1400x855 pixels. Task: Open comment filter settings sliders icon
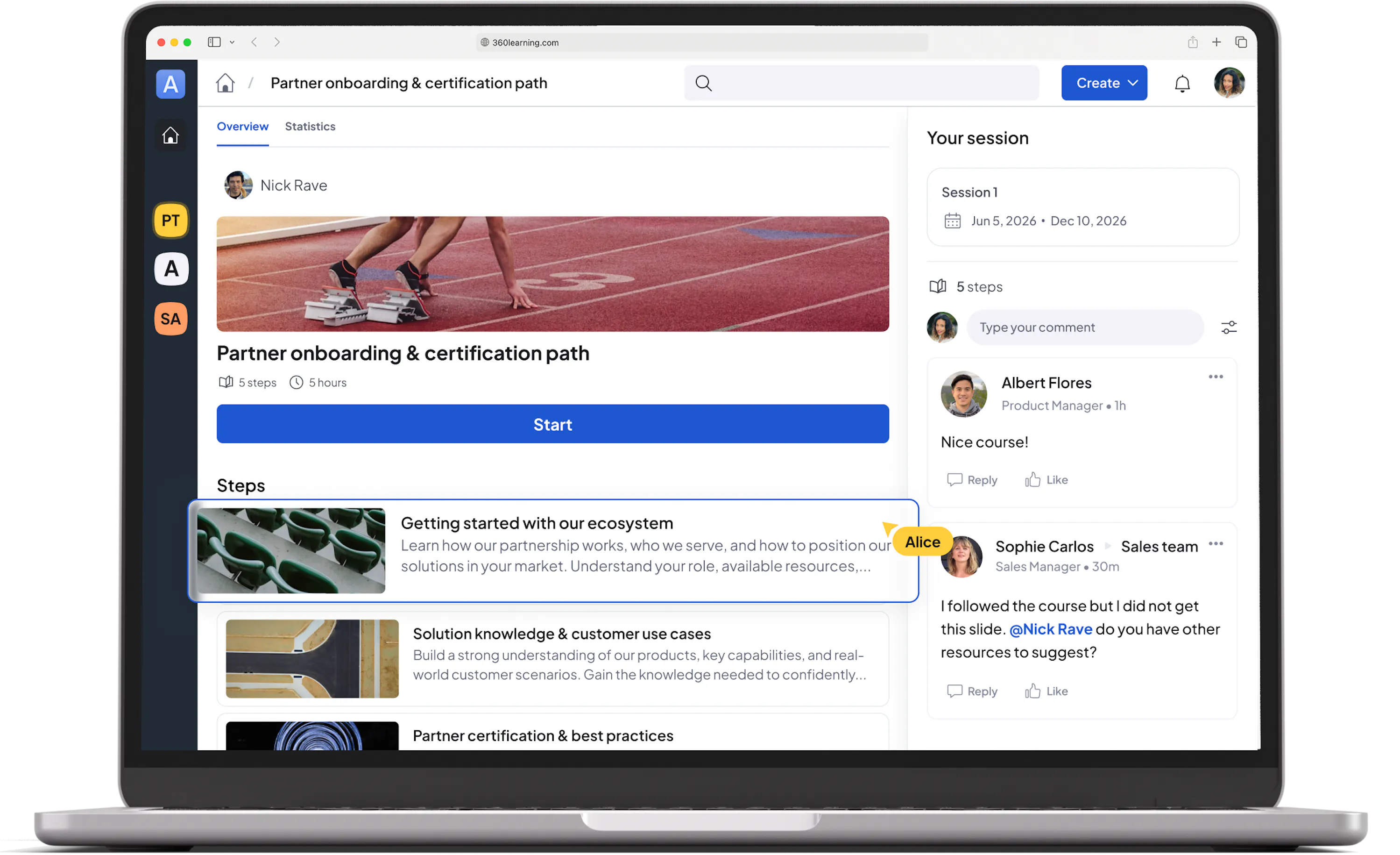coord(1229,328)
